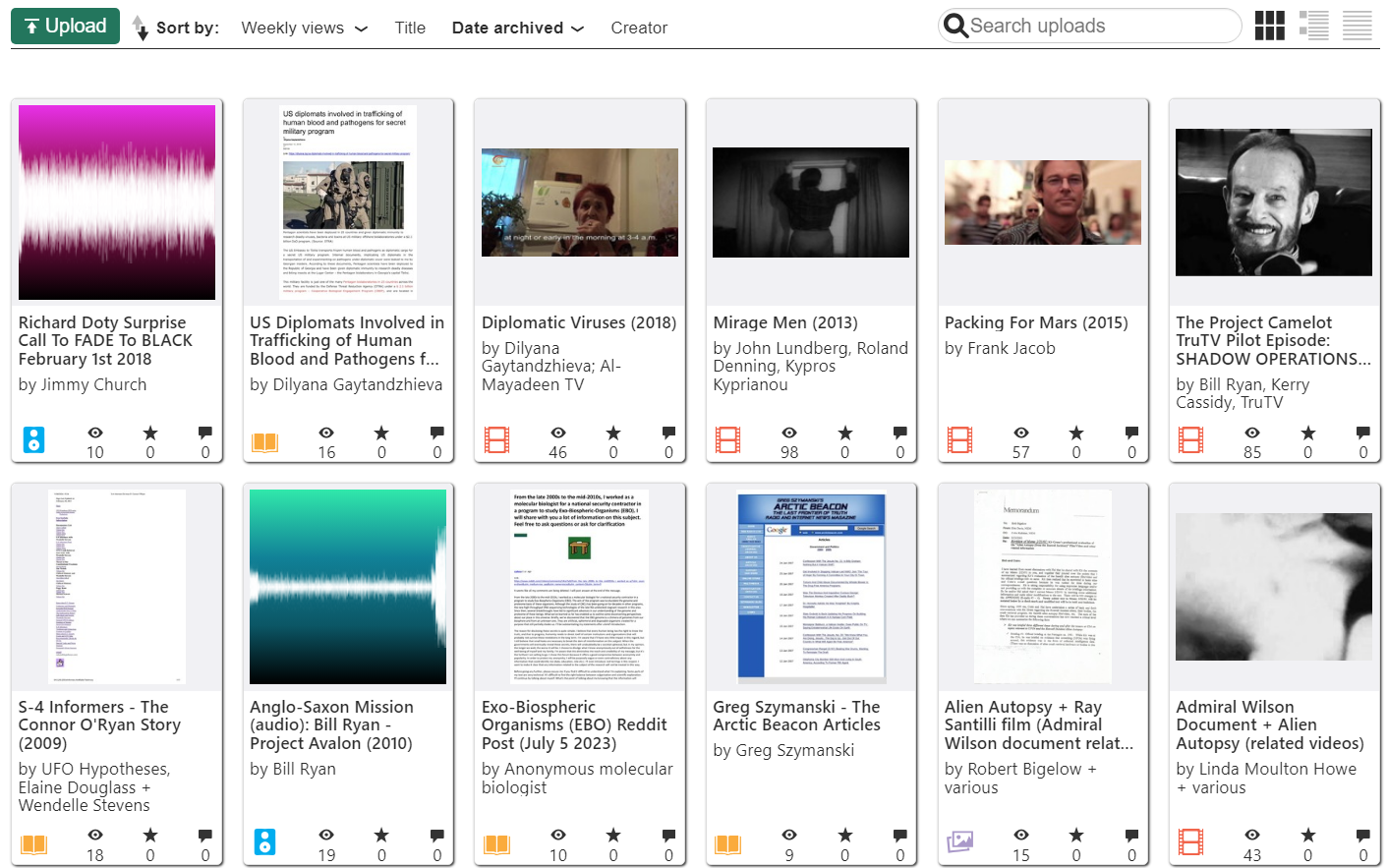The image size is (1388, 868).
Task: Favorite US Diplomats item using star
Action: pos(381,433)
